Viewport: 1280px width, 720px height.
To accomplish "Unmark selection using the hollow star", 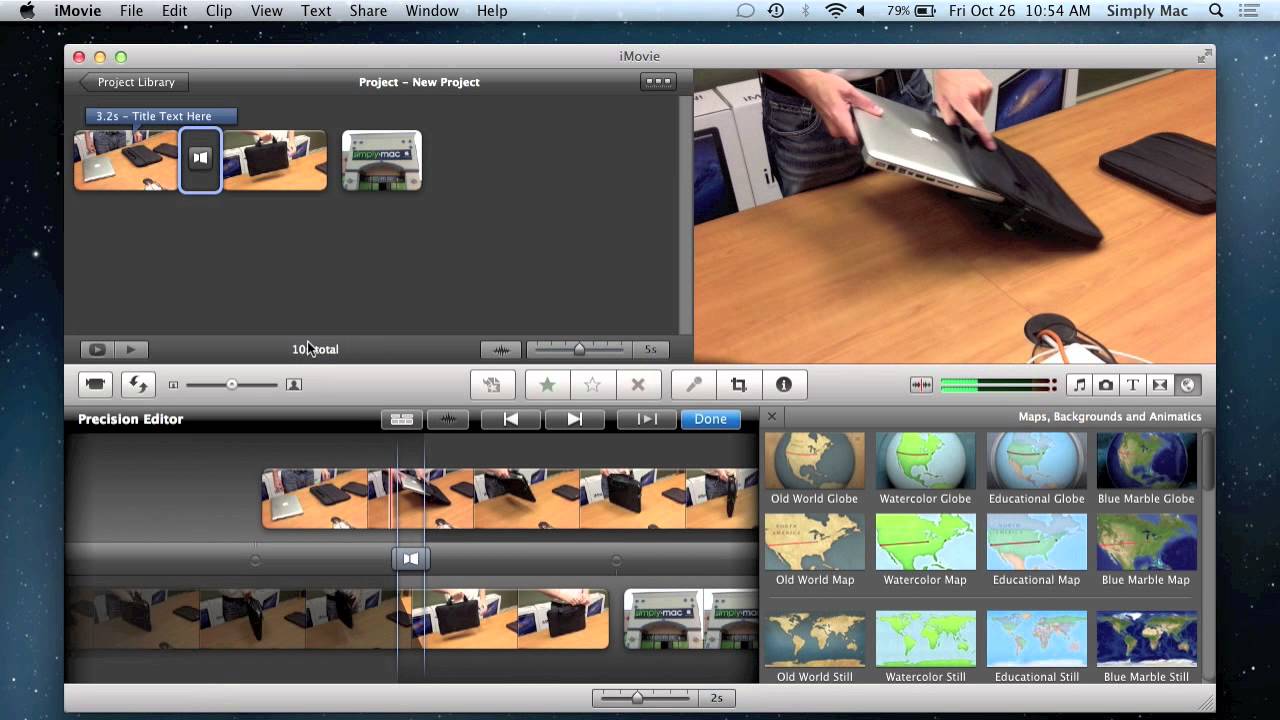I will 592,384.
